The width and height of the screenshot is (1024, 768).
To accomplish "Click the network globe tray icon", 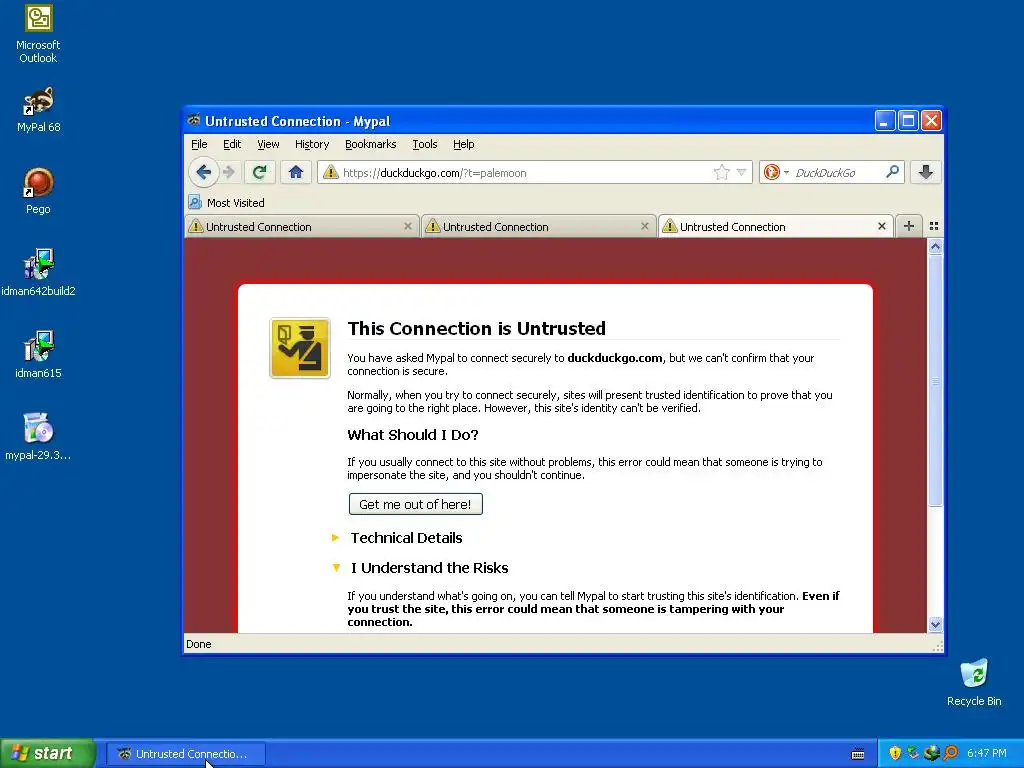I will [931, 753].
